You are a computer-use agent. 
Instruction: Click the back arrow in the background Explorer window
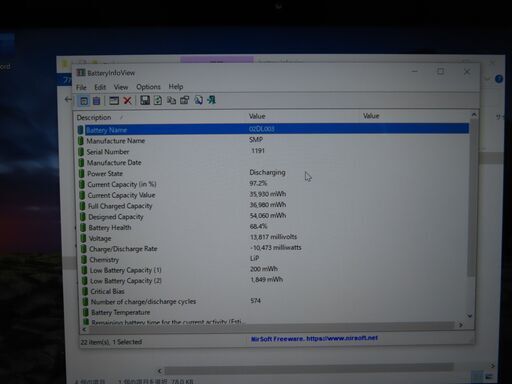(x=68, y=99)
